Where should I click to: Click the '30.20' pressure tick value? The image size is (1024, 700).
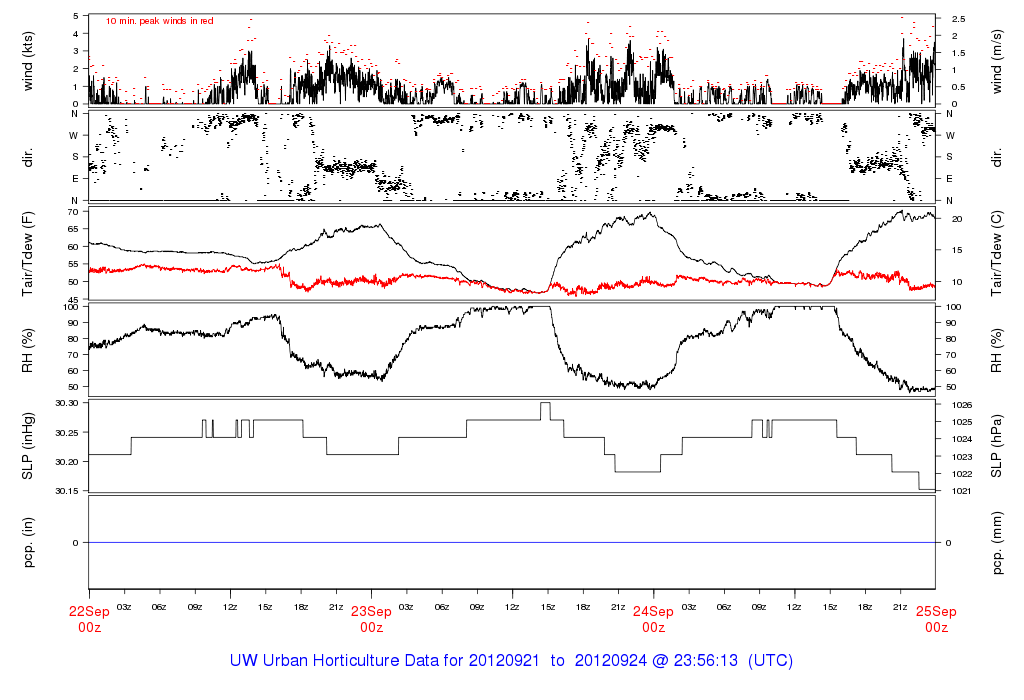coord(67,462)
